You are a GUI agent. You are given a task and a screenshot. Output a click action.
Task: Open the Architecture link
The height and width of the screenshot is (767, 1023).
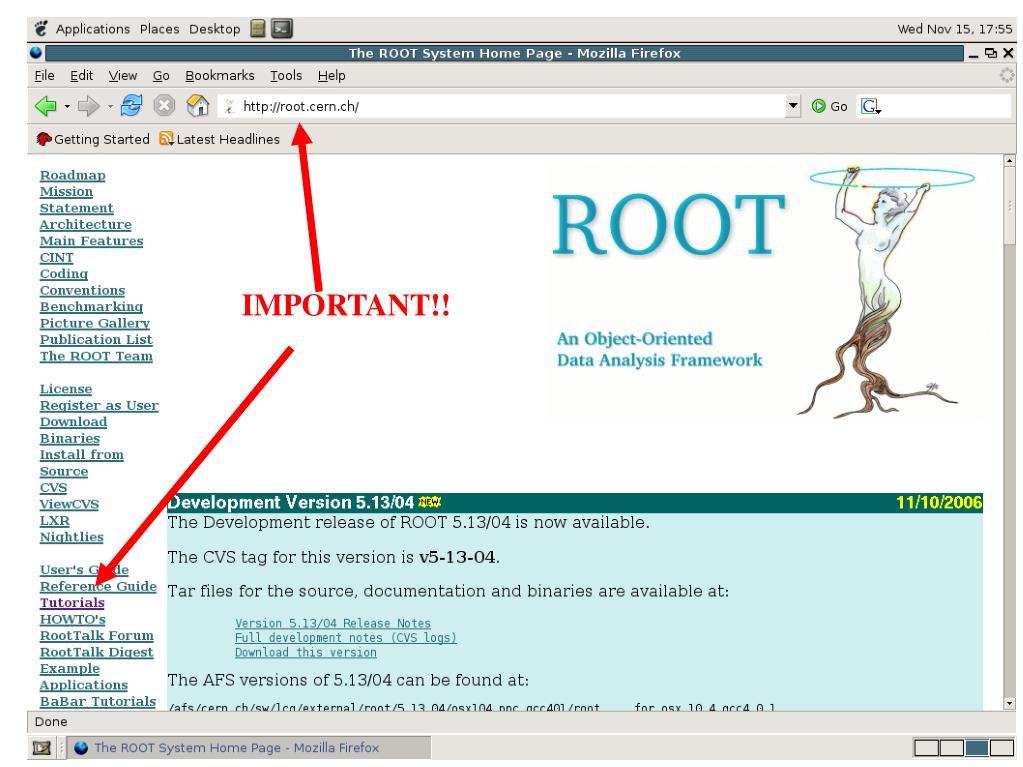click(x=85, y=224)
